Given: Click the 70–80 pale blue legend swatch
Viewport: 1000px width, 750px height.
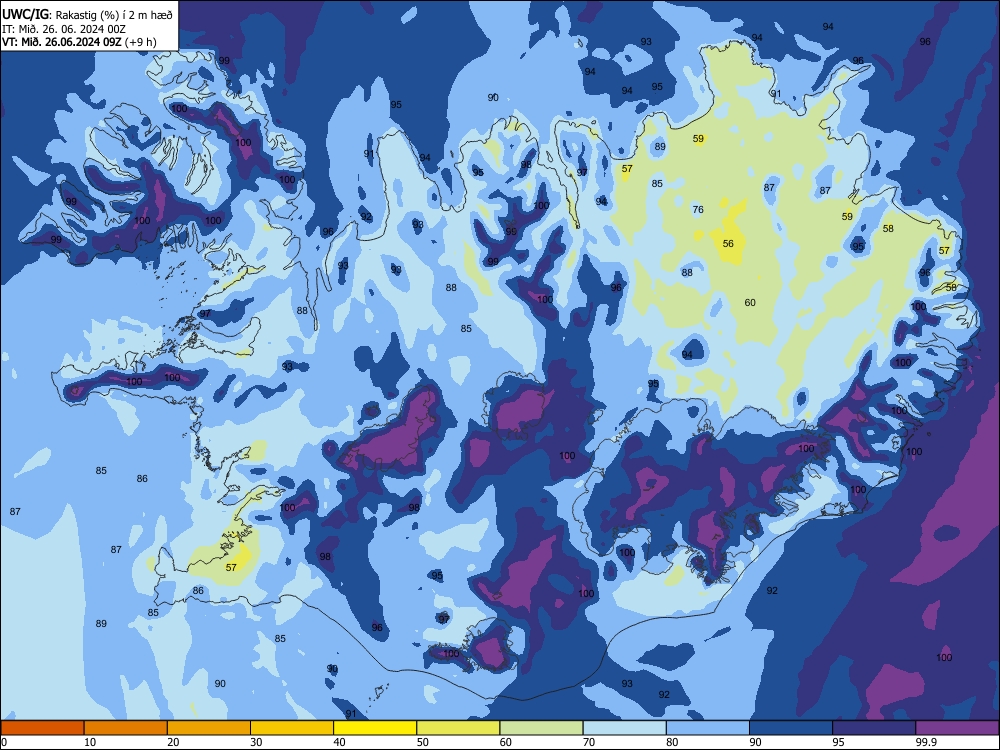Looking at the screenshot, I should pyautogui.click(x=624, y=728).
